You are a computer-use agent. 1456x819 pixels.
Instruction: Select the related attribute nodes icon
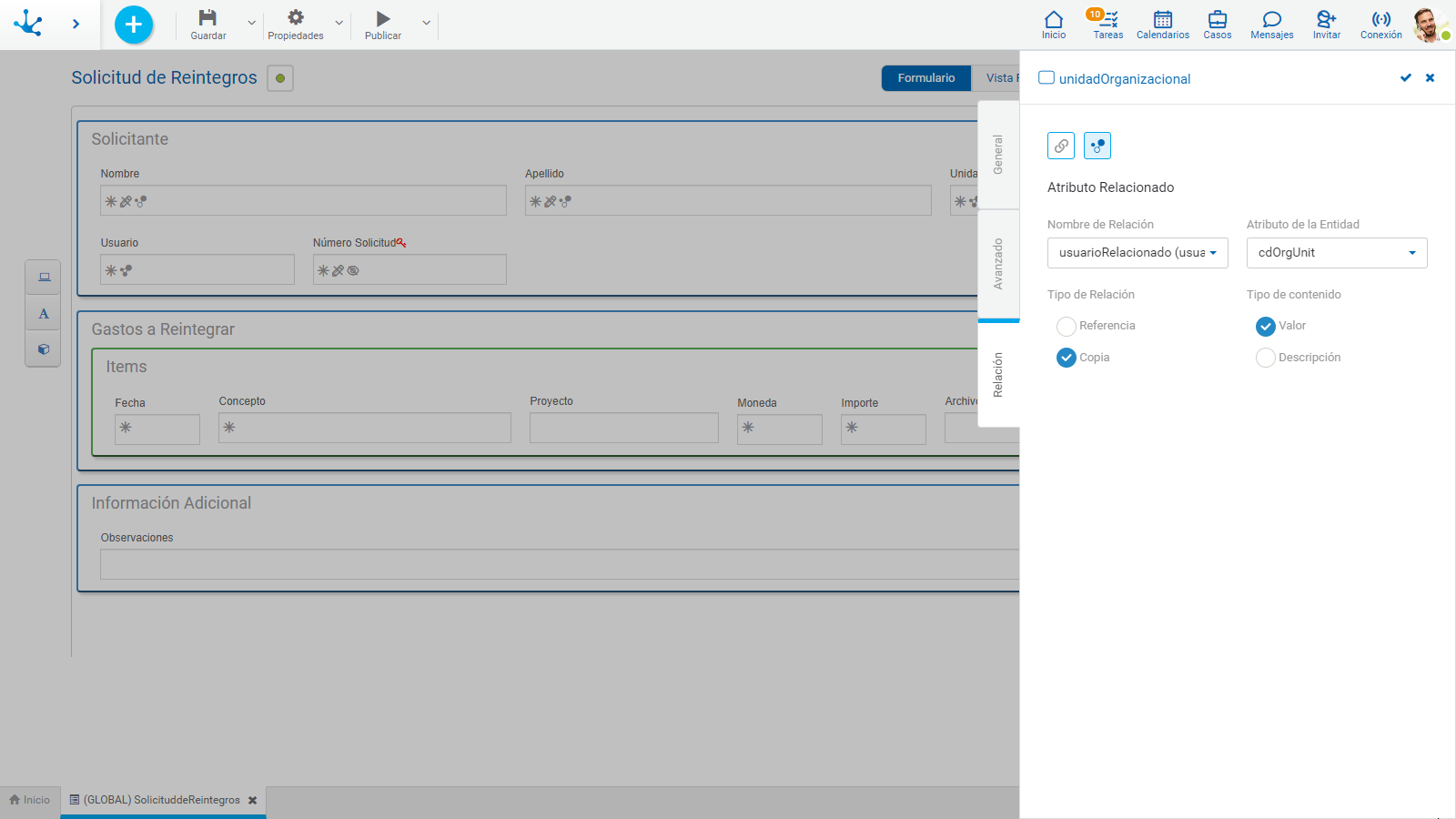[1097, 146]
